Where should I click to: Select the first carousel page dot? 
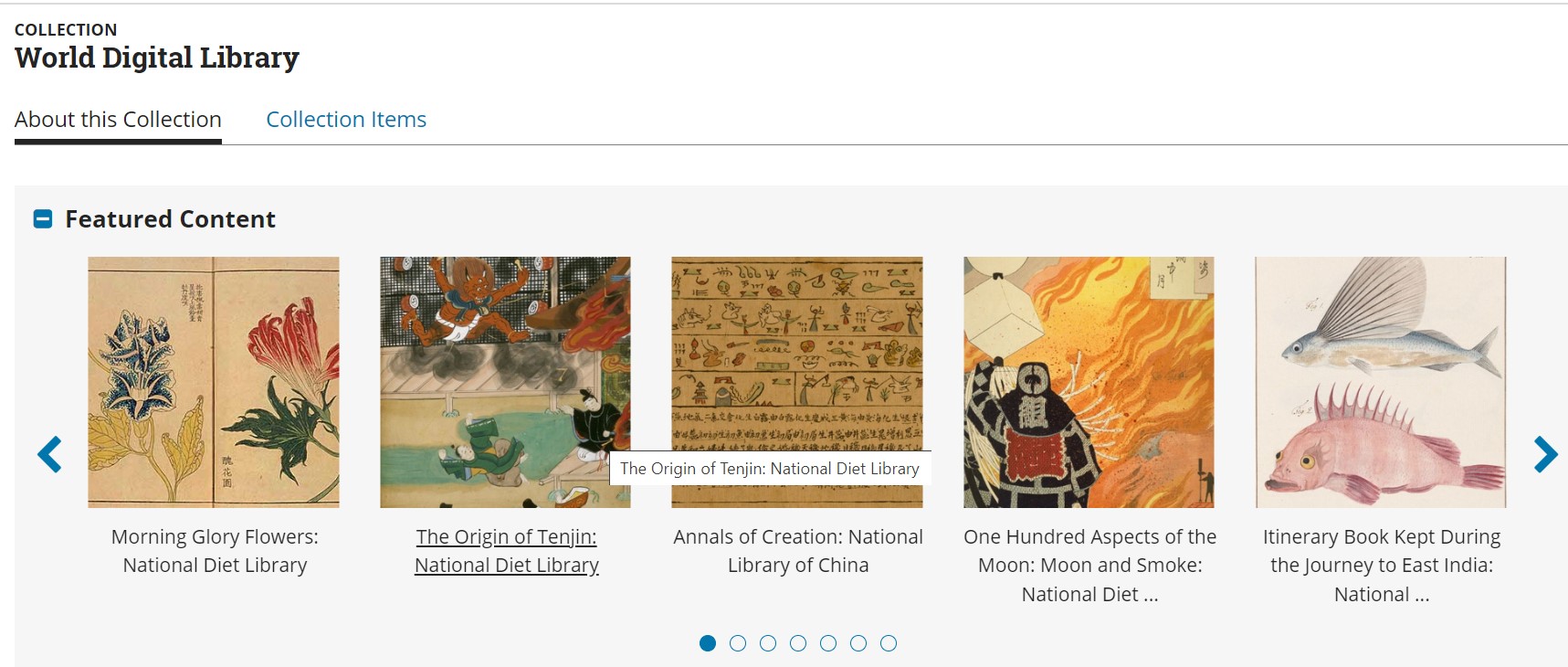click(x=708, y=643)
